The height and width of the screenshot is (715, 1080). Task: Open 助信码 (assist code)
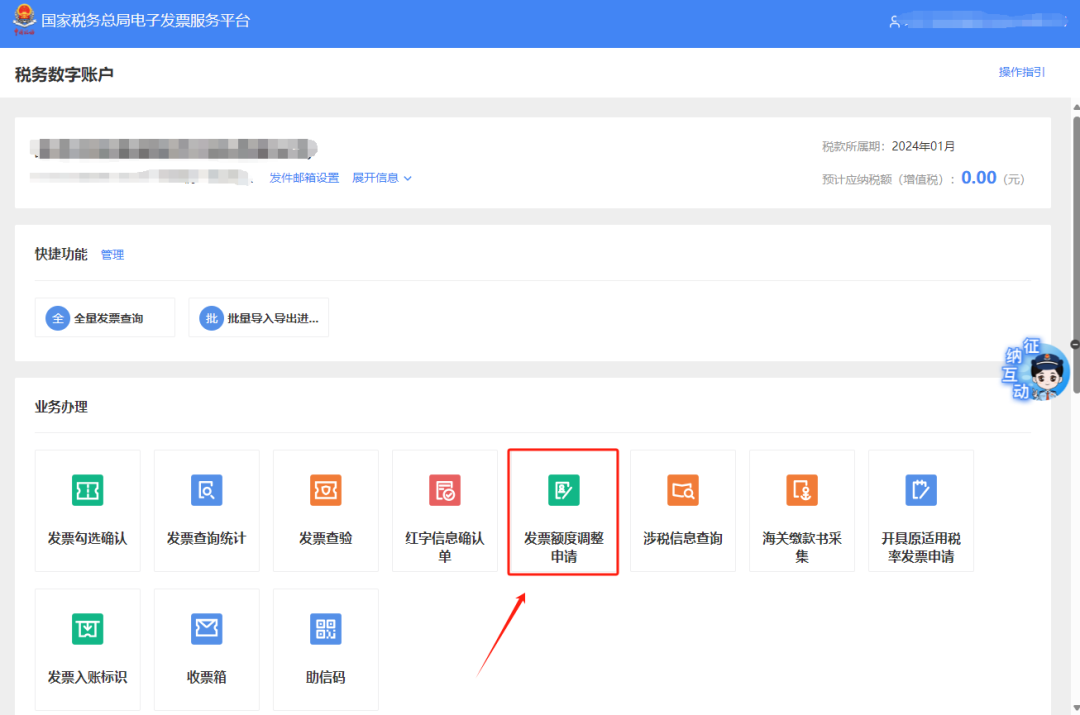pos(325,649)
